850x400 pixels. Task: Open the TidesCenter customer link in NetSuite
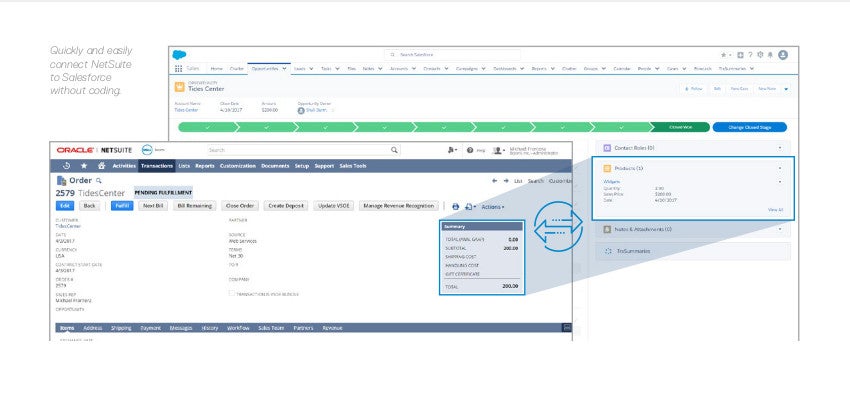click(68, 226)
